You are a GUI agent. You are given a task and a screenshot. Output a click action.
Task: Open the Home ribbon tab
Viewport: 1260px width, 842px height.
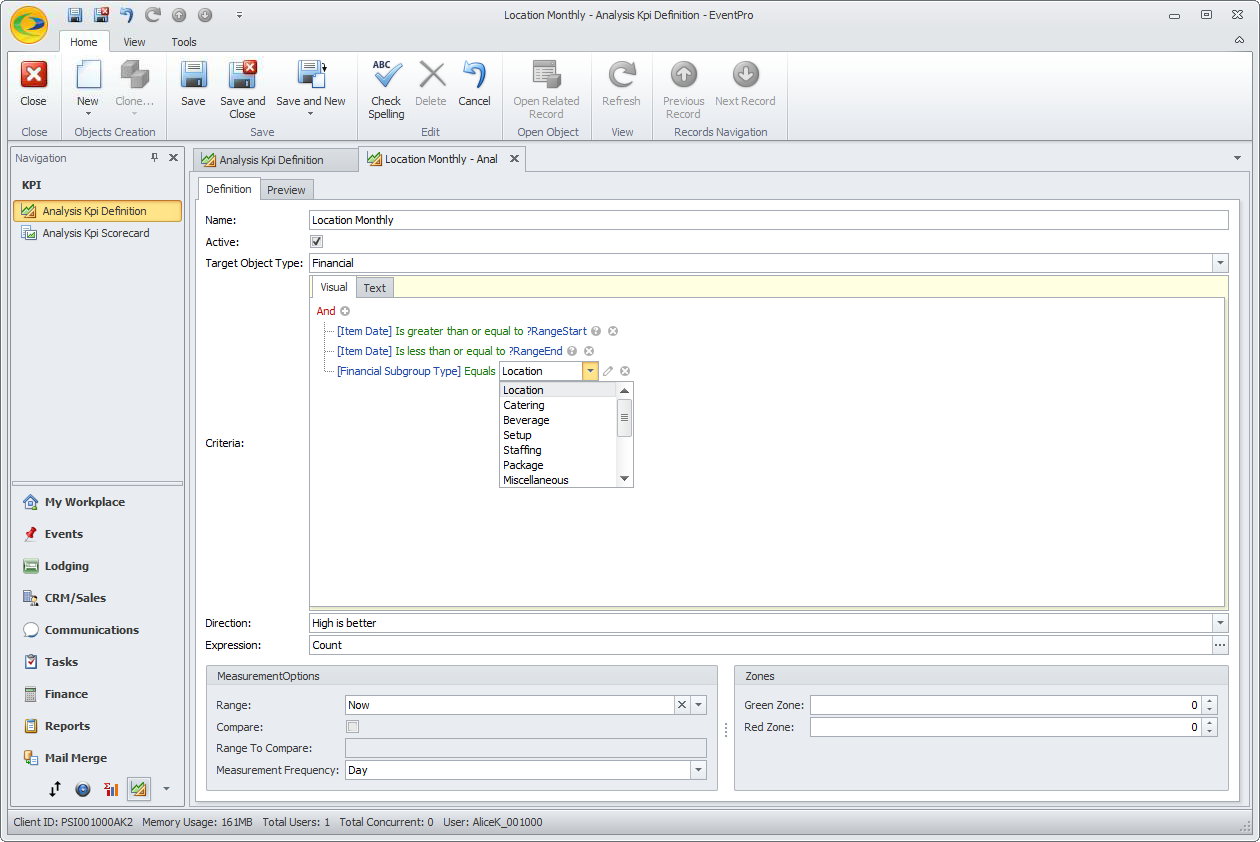84,42
